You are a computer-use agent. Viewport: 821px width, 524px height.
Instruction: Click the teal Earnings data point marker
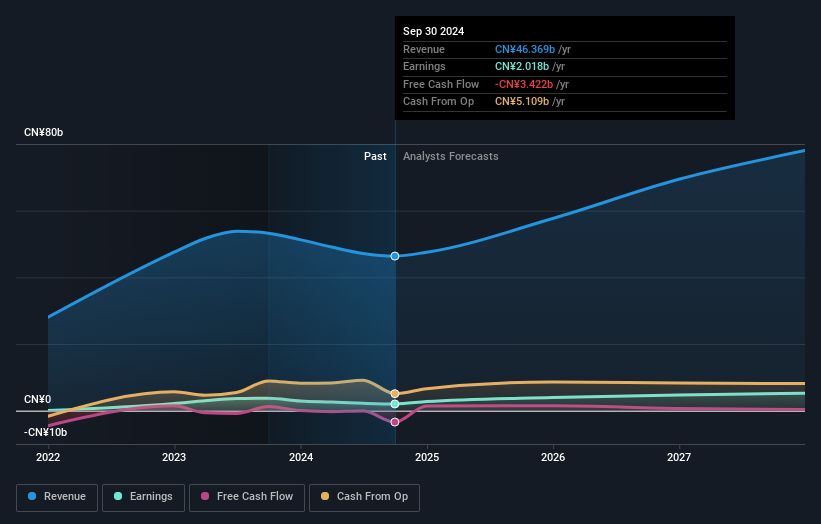[x=395, y=404]
